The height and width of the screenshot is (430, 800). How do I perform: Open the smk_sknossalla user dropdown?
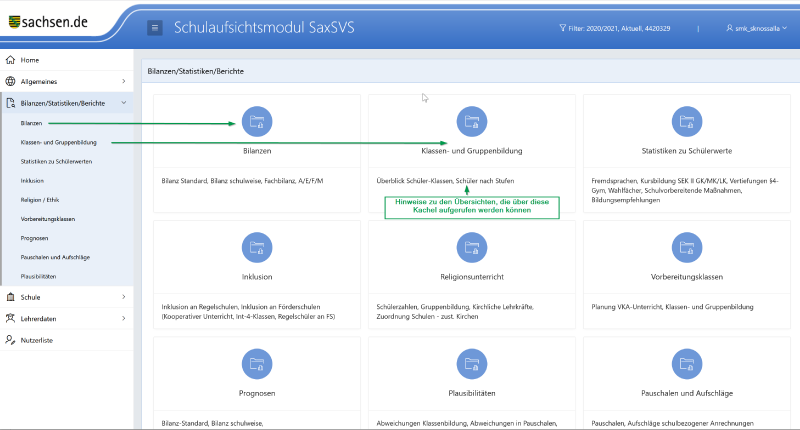tap(756, 28)
